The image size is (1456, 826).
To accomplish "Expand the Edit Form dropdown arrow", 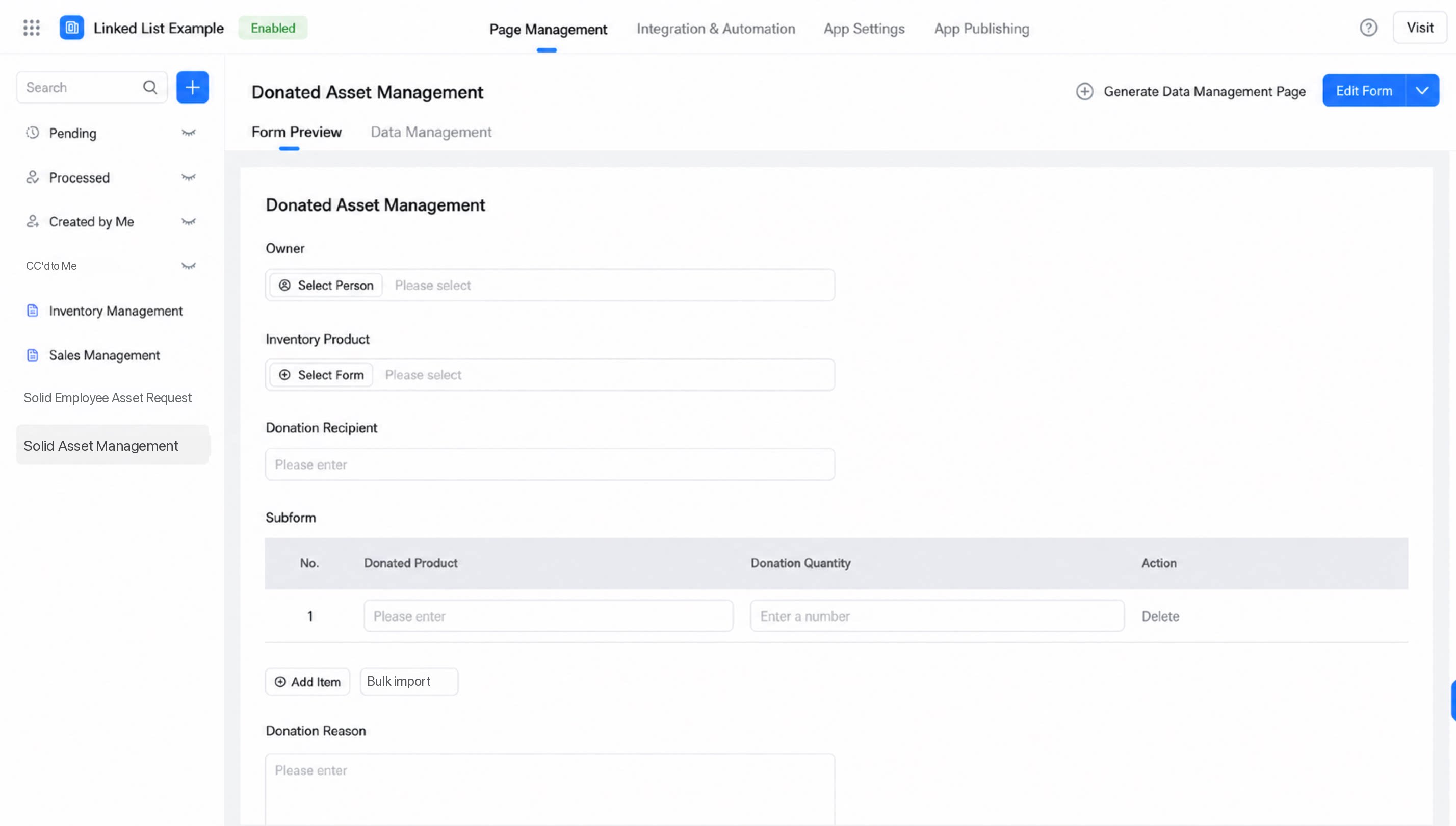I will [x=1422, y=91].
